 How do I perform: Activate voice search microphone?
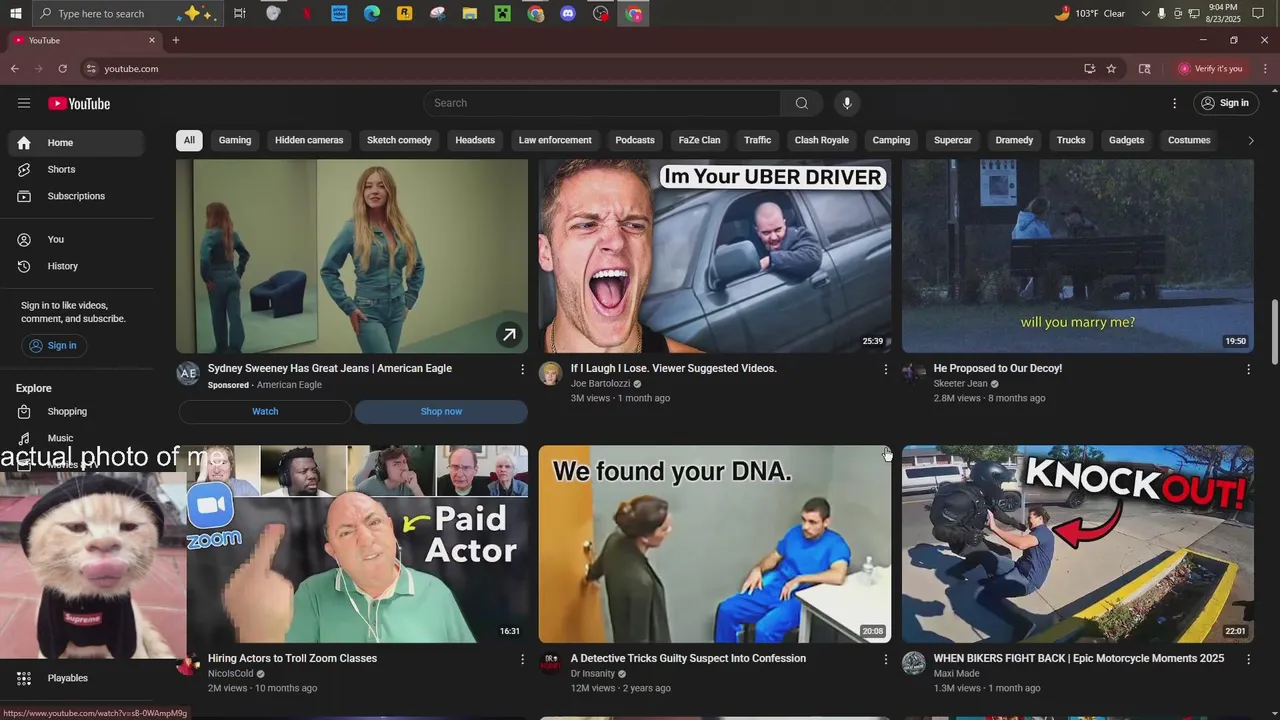tap(847, 103)
